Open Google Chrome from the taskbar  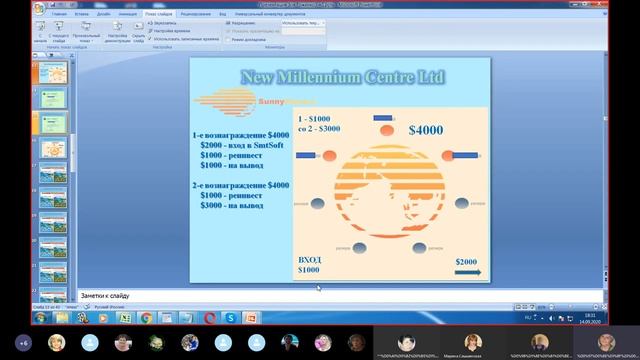(146, 318)
